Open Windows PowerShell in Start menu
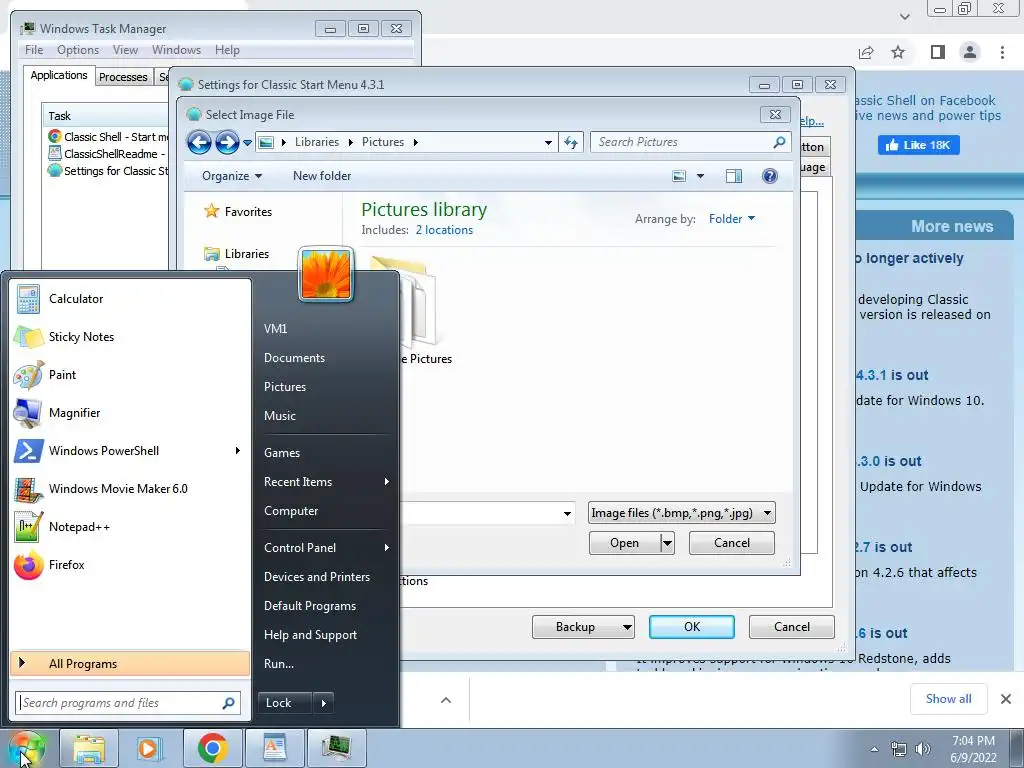Viewport: 1024px width, 768px height. (130, 451)
